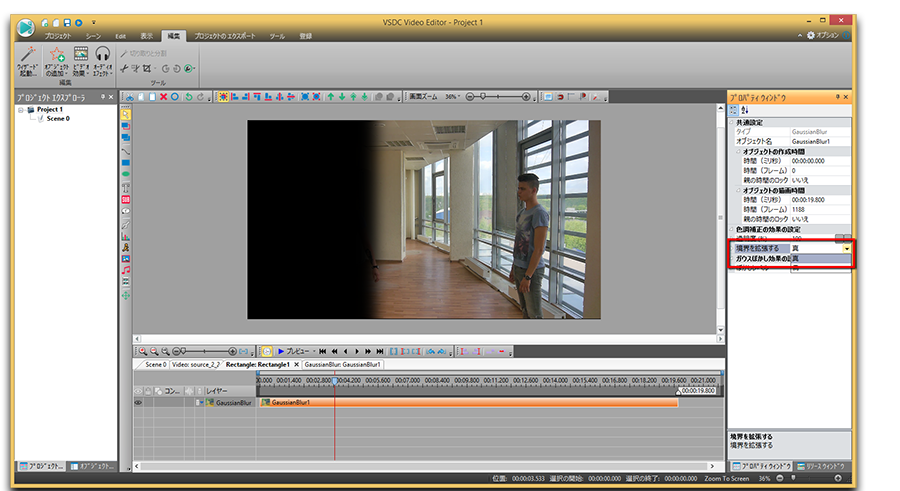Adjust the screen zoom slider handle
The width and height of the screenshot is (900, 491).
tap(483, 97)
